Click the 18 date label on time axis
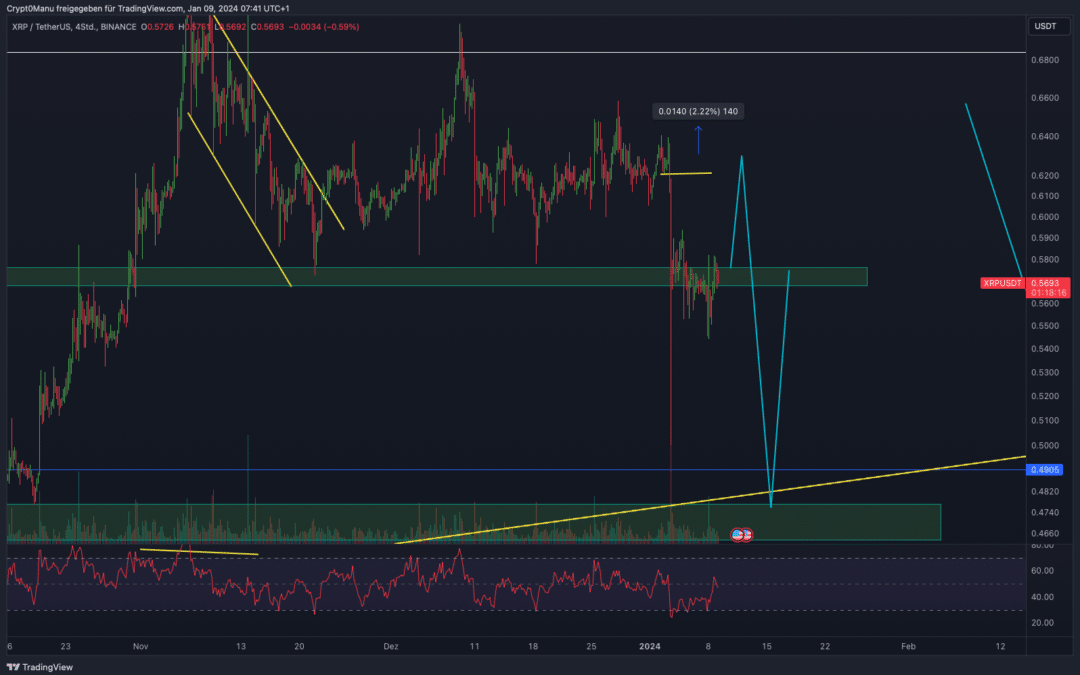1080x675 pixels. [532, 646]
